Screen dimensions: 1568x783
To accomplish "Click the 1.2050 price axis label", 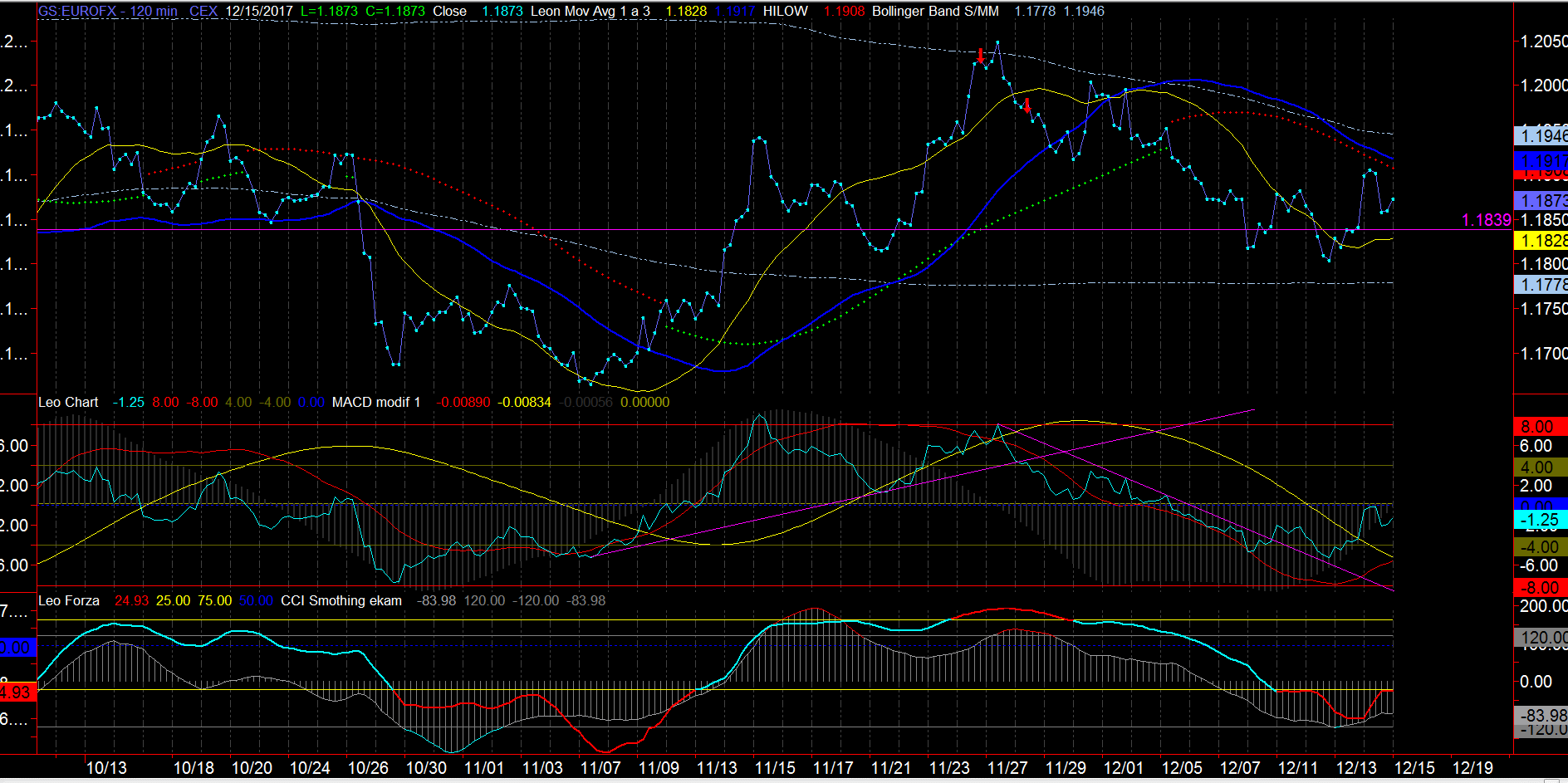I will (x=1543, y=42).
